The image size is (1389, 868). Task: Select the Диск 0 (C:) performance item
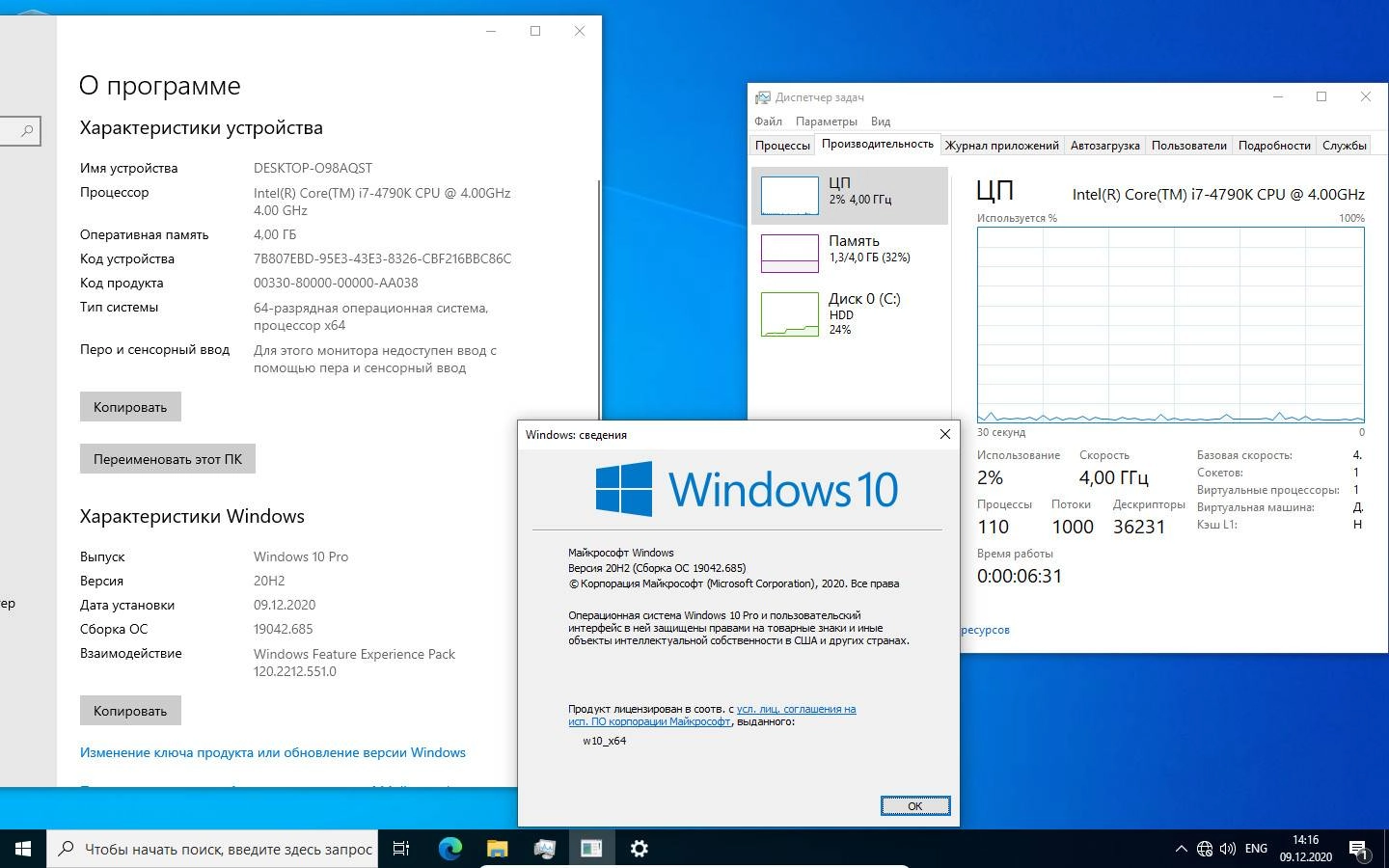pyautogui.click(x=850, y=313)
